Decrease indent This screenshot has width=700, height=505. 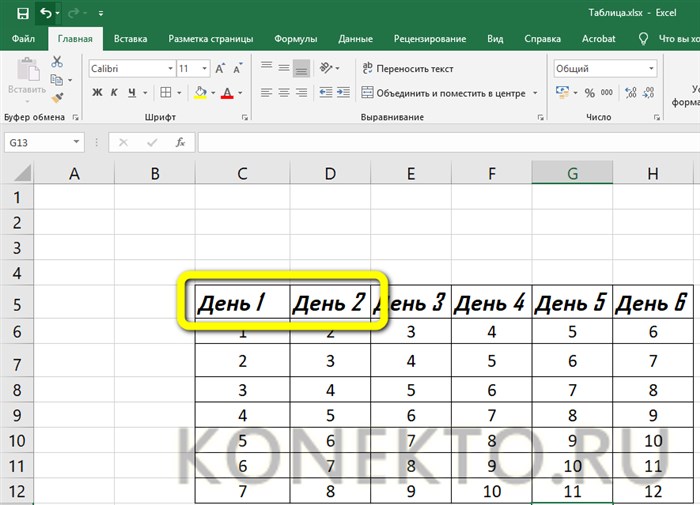325,92
